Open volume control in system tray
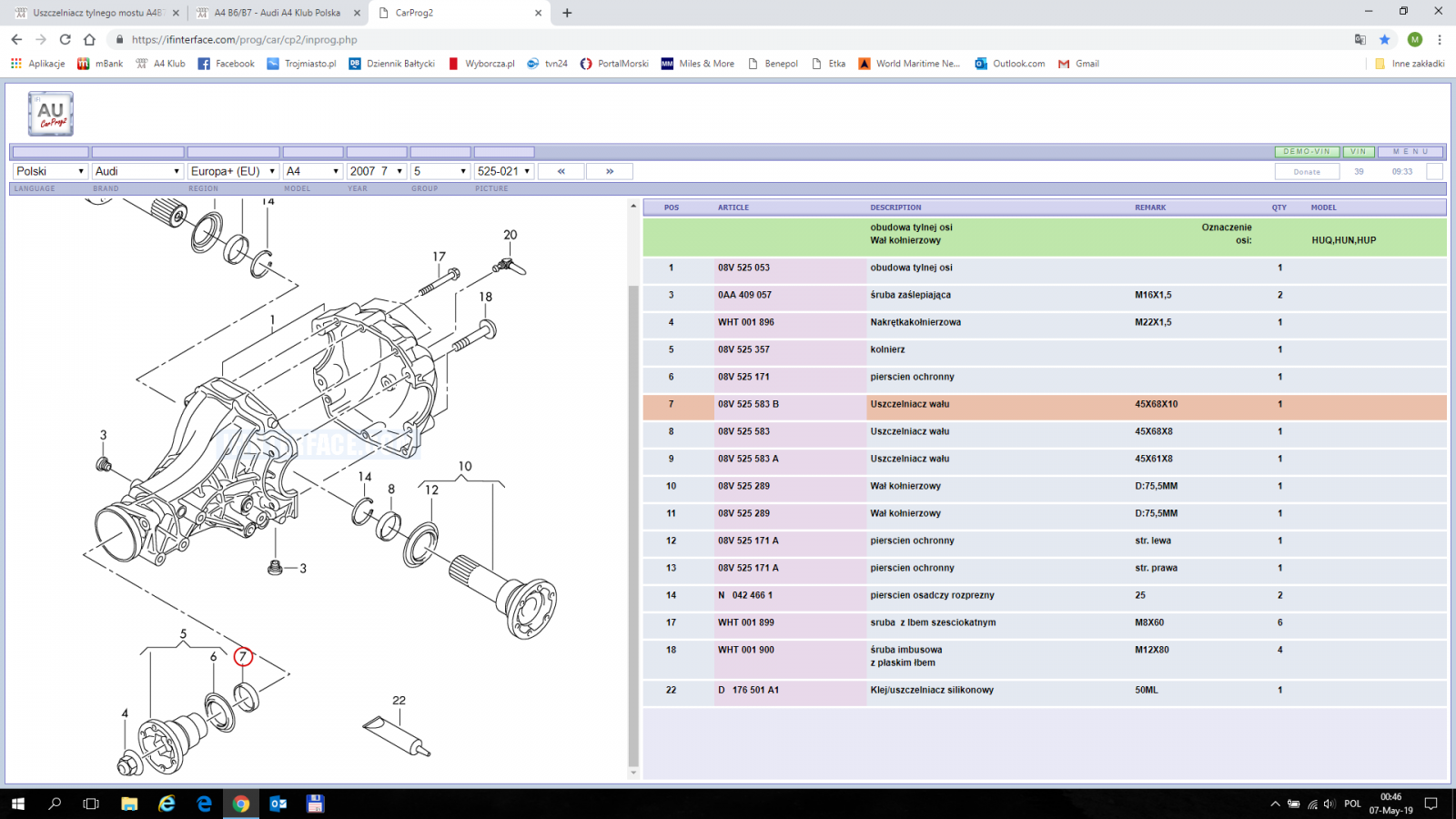This screenshot has height=819, width=1456. pos(1330,804)
